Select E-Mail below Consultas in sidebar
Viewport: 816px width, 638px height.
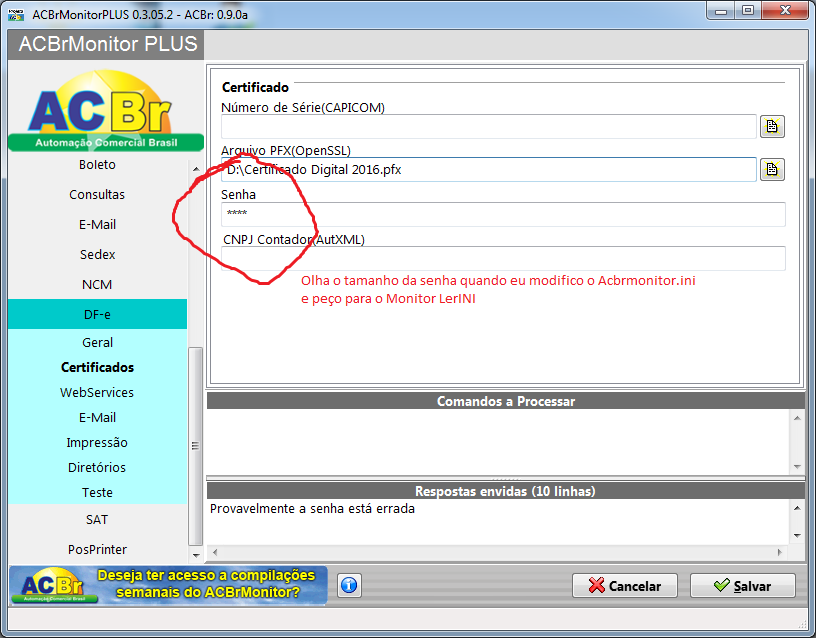point(97,225)
